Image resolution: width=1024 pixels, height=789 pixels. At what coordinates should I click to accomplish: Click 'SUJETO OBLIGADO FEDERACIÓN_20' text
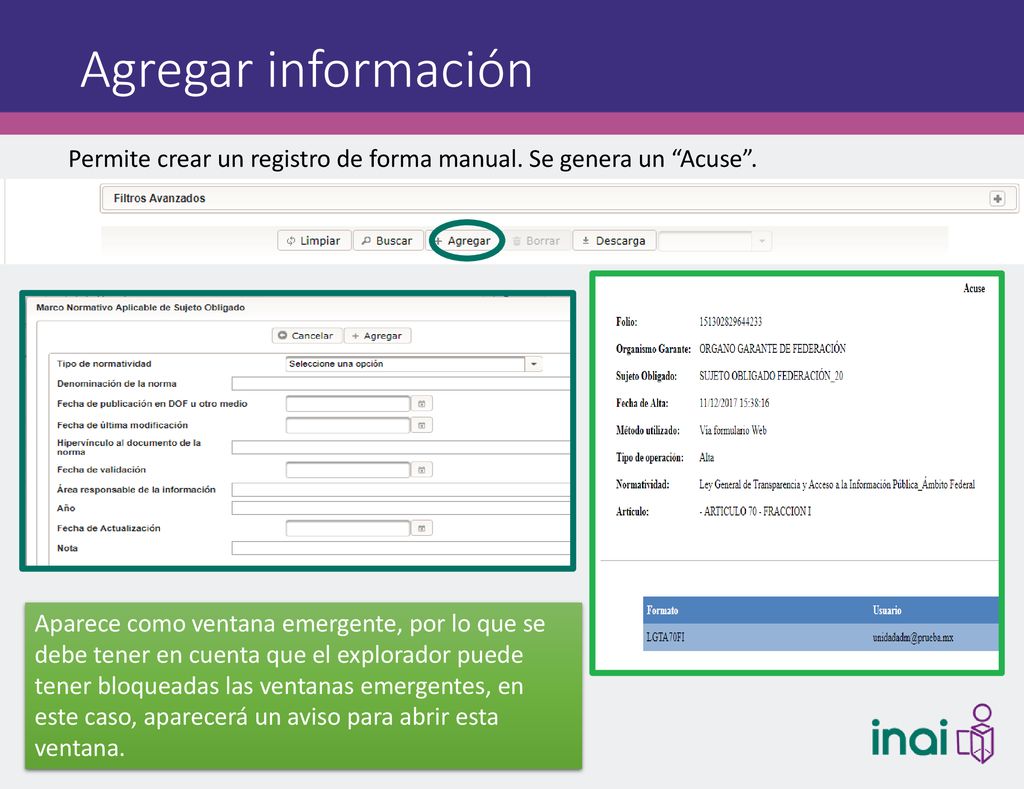[x=771, y=376]
